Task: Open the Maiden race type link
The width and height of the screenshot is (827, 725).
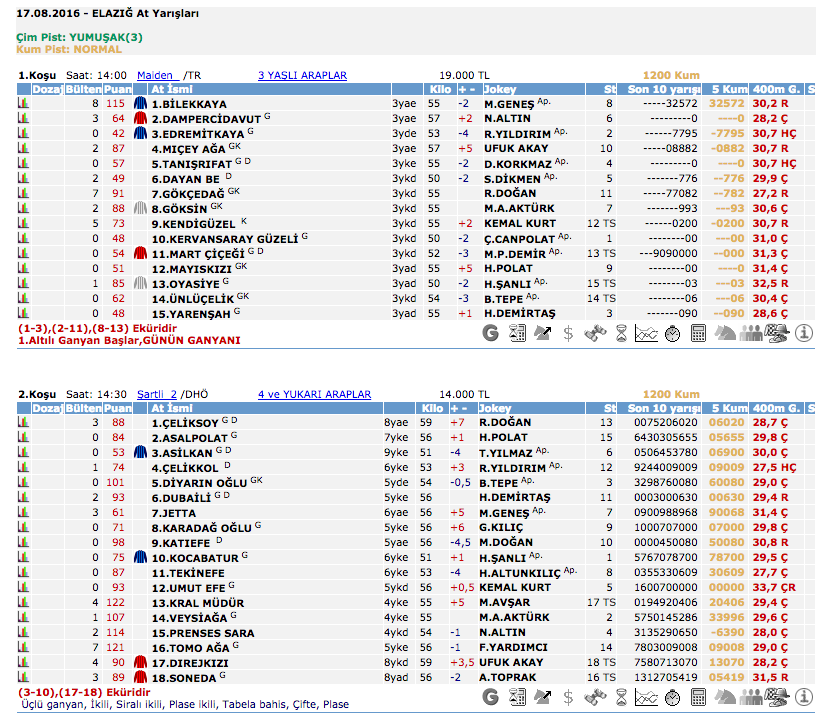Action: pyautogui.click(x=155, y=75)
